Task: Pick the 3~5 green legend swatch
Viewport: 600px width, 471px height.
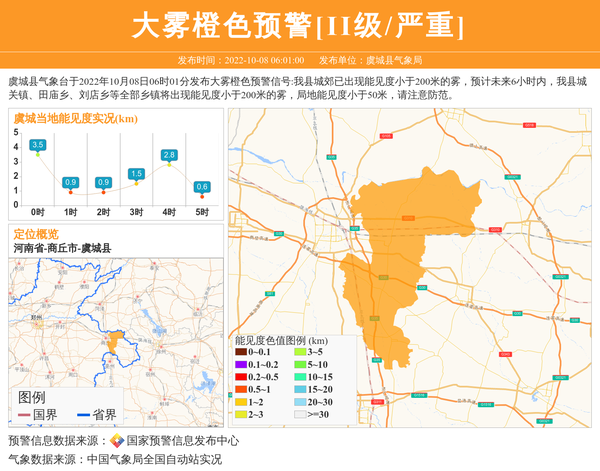Action: pos(300,352)
